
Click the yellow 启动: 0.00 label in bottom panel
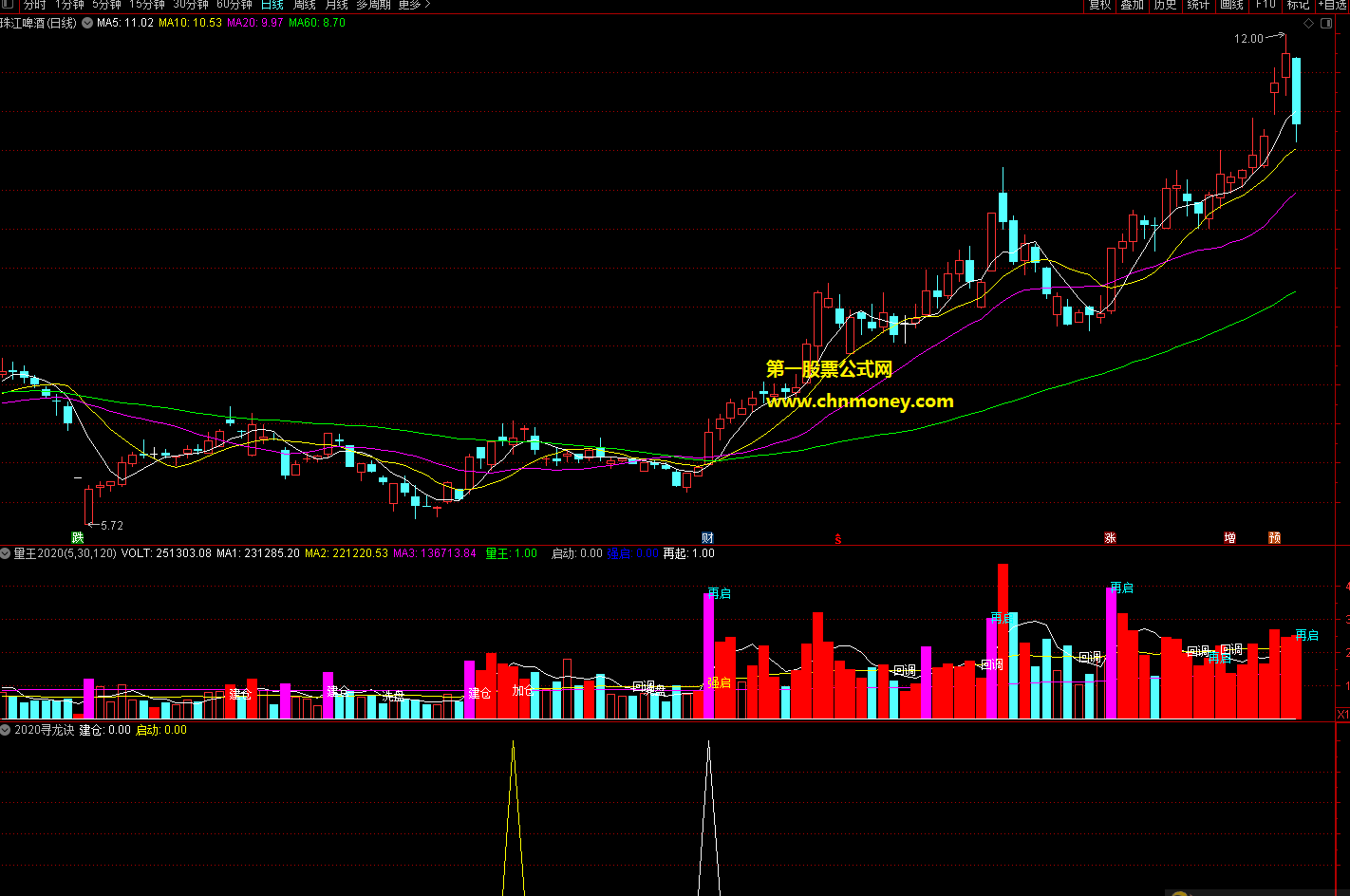[161, 730]
